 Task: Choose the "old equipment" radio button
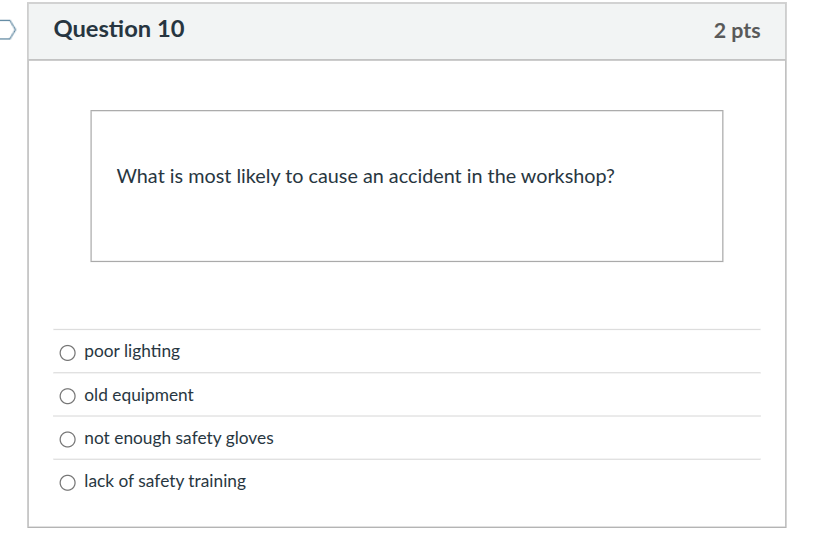(x=68, y=396)
